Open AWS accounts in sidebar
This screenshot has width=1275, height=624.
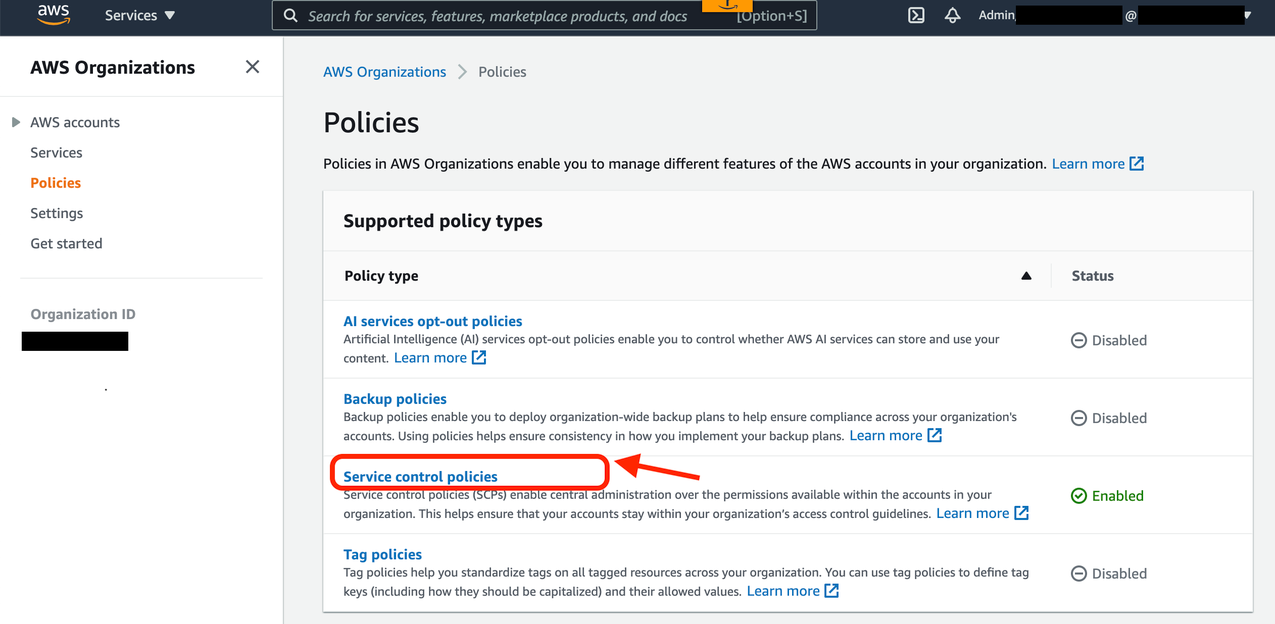tap(75, 122)
